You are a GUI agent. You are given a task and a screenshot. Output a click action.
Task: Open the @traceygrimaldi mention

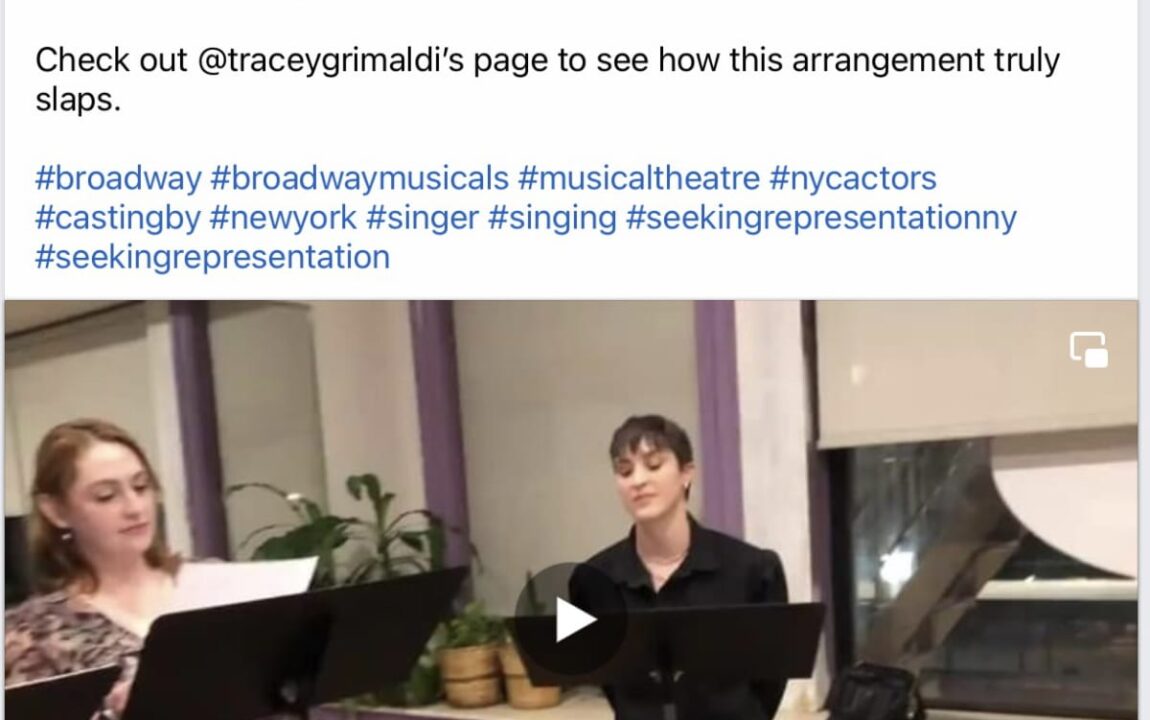tap(331, 60)
